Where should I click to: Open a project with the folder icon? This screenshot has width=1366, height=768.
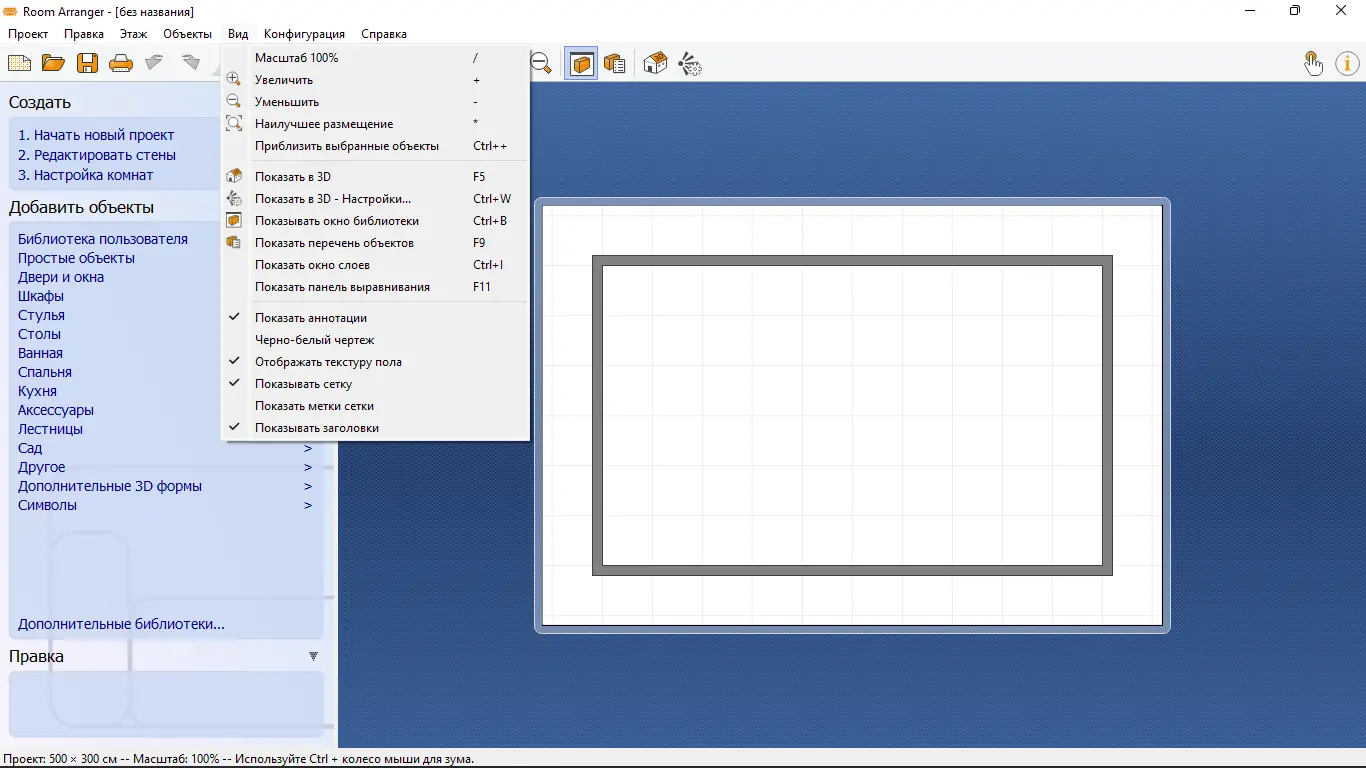(x=53, y=64)
